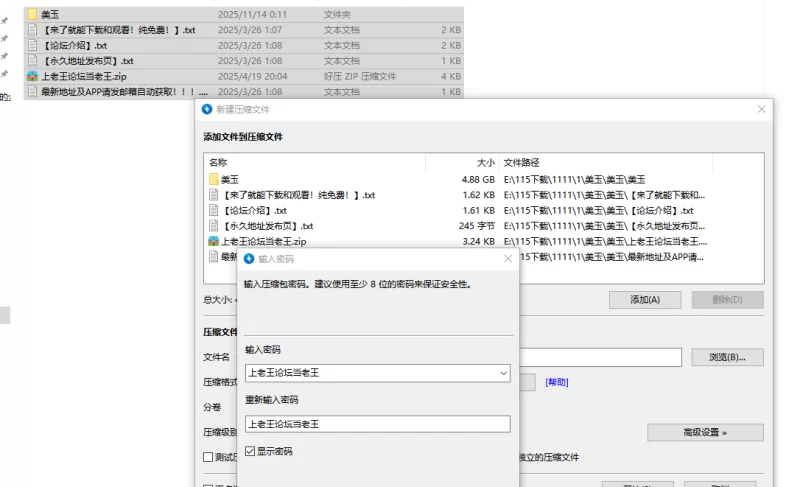Open 高级设置 advanced settings
Image resolution: width=800 pixels, height=487 pixels.
705,432
